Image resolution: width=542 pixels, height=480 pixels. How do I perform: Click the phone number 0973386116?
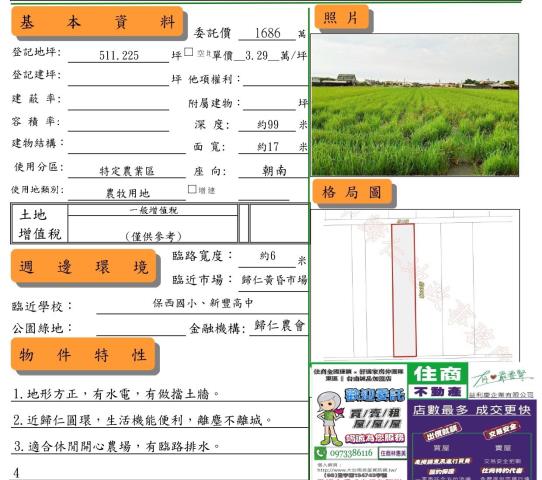point(351,453)
